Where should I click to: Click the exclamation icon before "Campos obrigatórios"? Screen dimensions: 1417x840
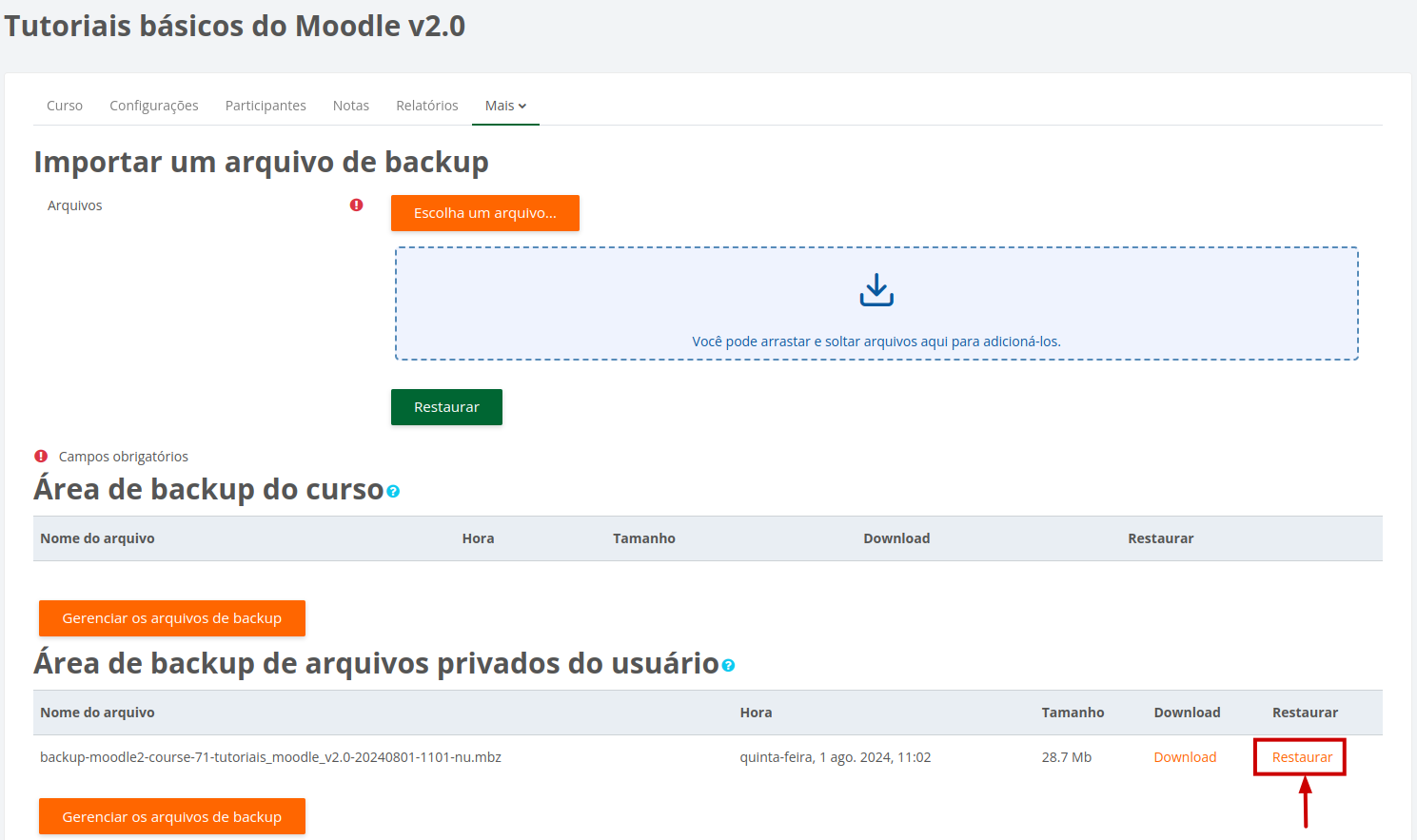[42, 457]
